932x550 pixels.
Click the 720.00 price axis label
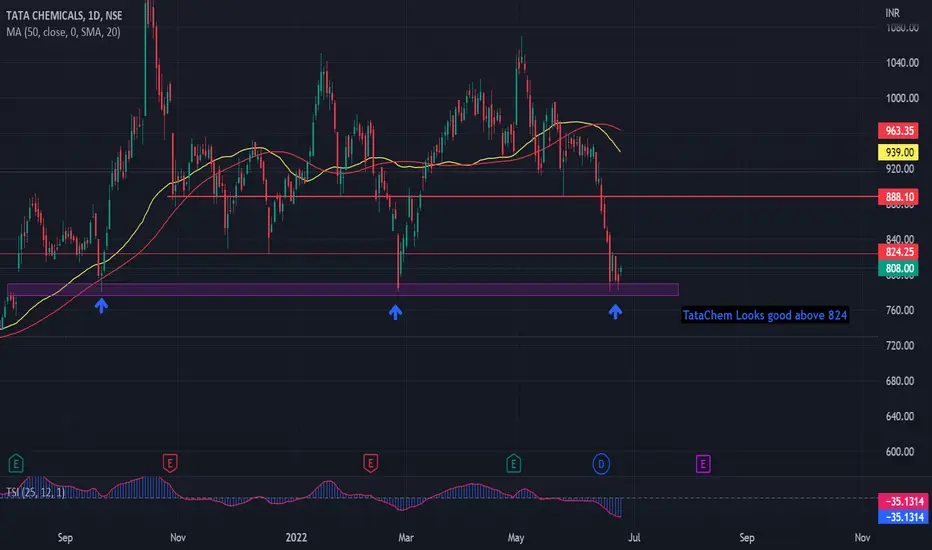point(902,345)
